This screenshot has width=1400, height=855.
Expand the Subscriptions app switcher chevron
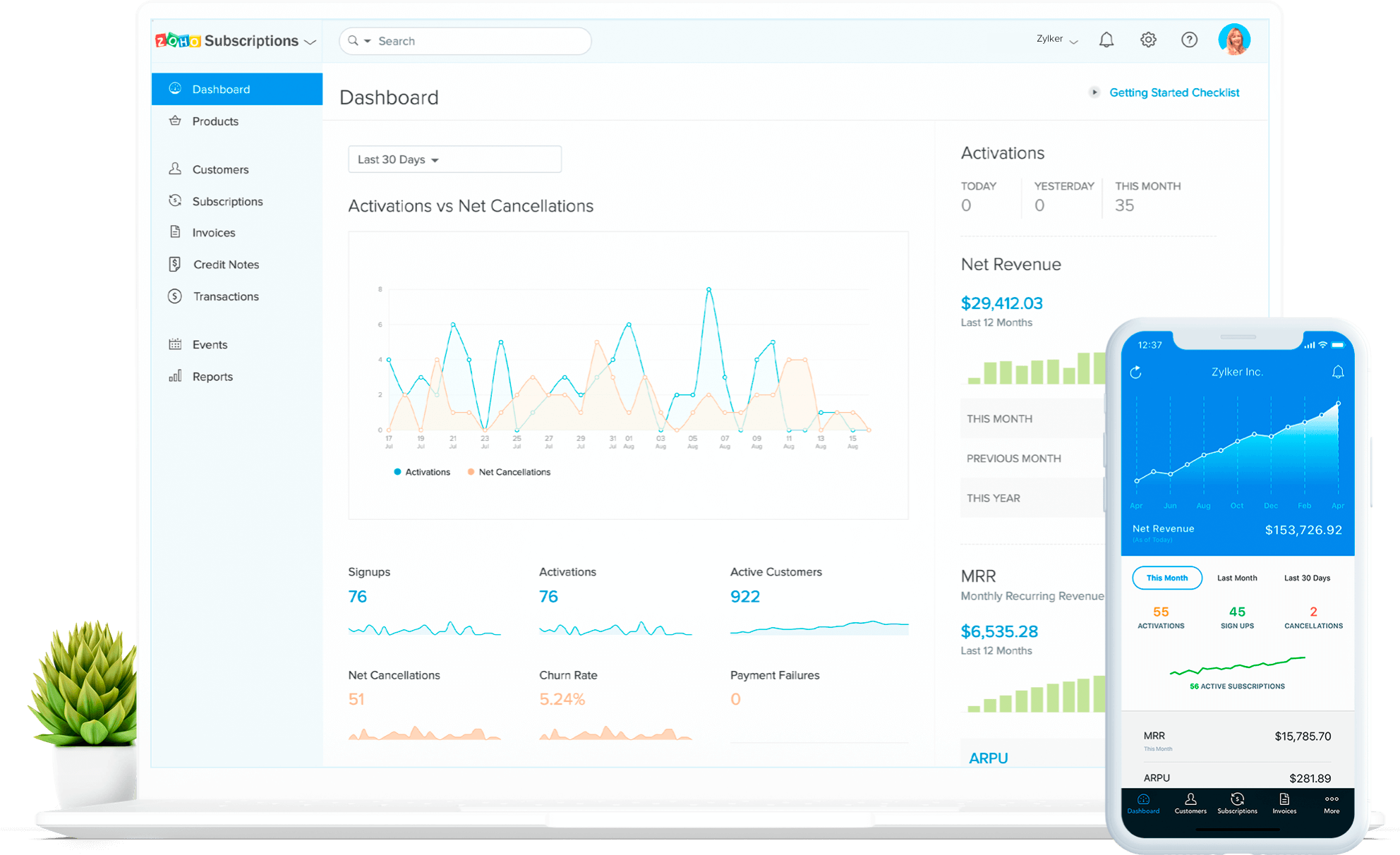click(310, 42)
